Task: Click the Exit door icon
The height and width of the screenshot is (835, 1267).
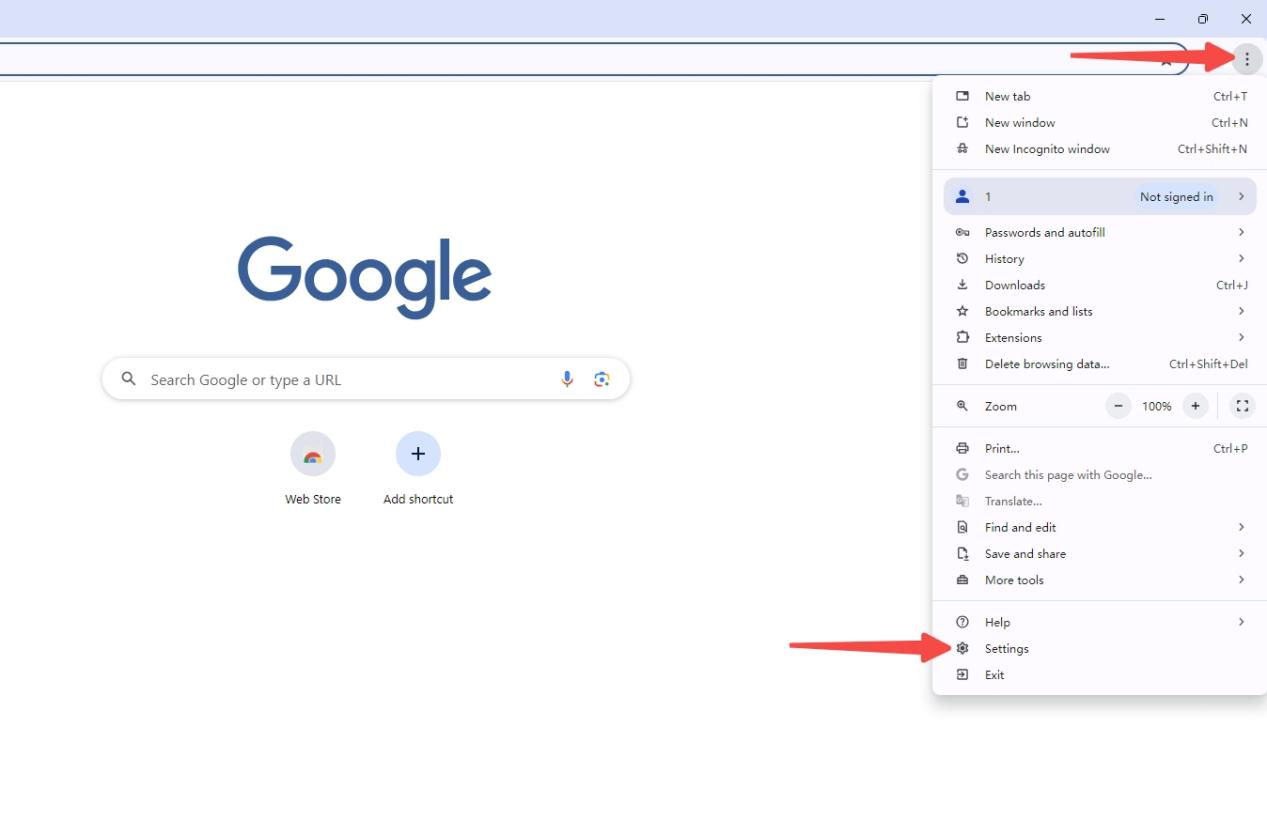Action: click(962, 675)
